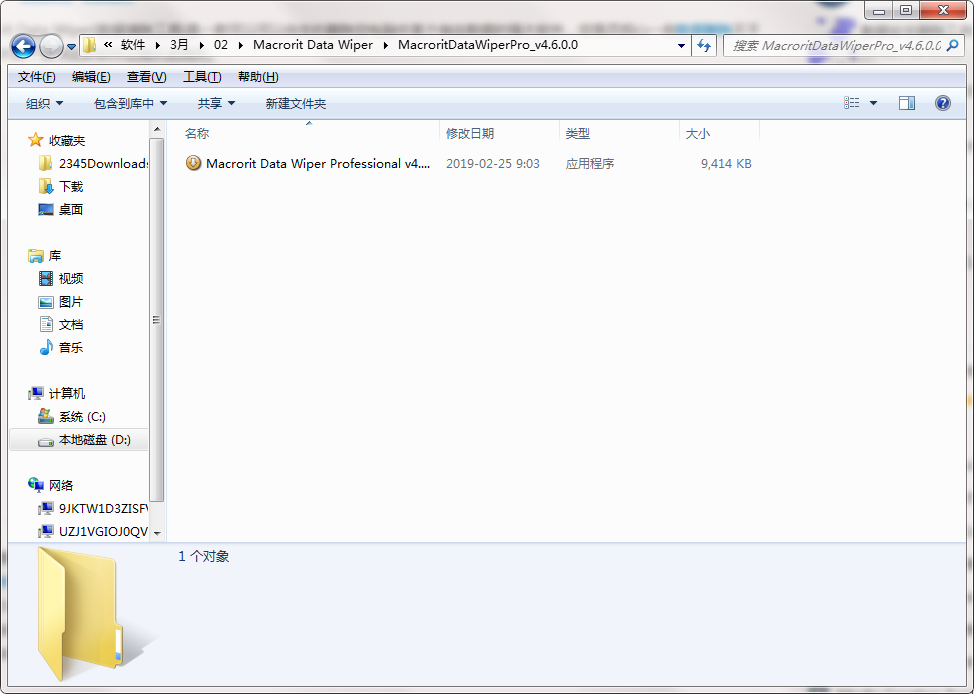Click the 图片 library icon
The width and height of the screenshot is (974, 694).
pos(46,302)
